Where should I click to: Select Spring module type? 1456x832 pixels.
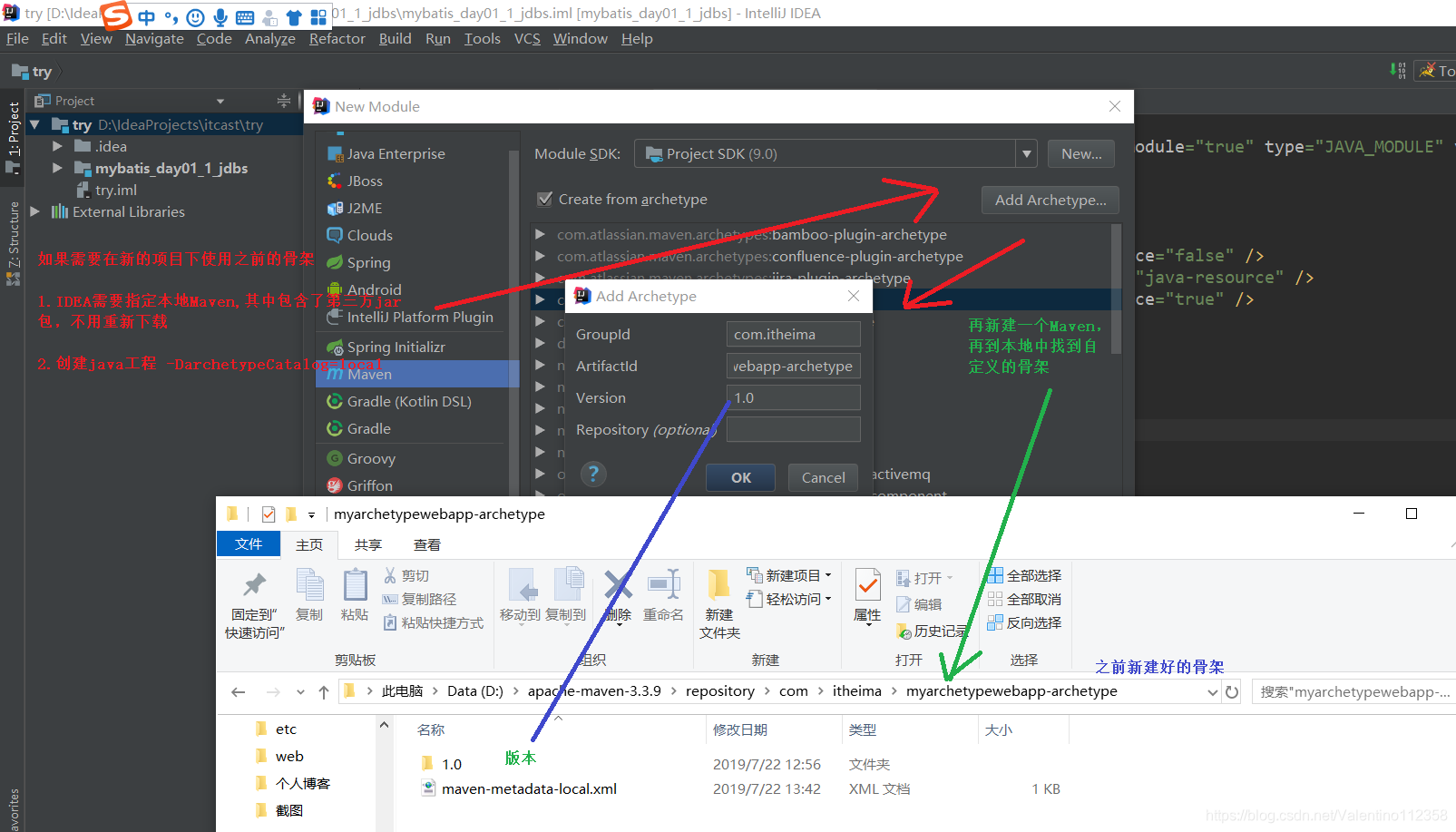pyautogui.click(x=359, y=263)
